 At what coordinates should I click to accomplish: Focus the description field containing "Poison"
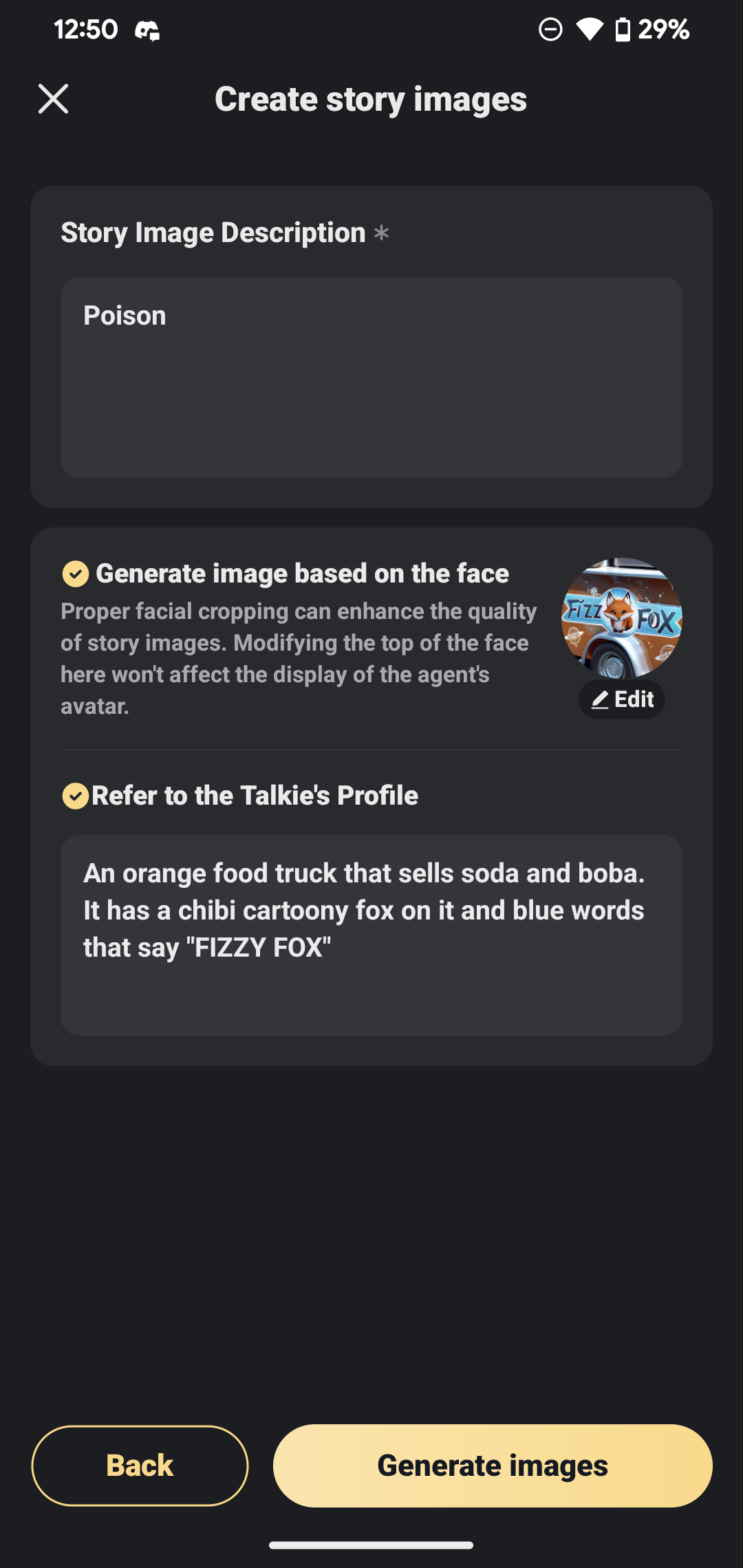point(371,378)
